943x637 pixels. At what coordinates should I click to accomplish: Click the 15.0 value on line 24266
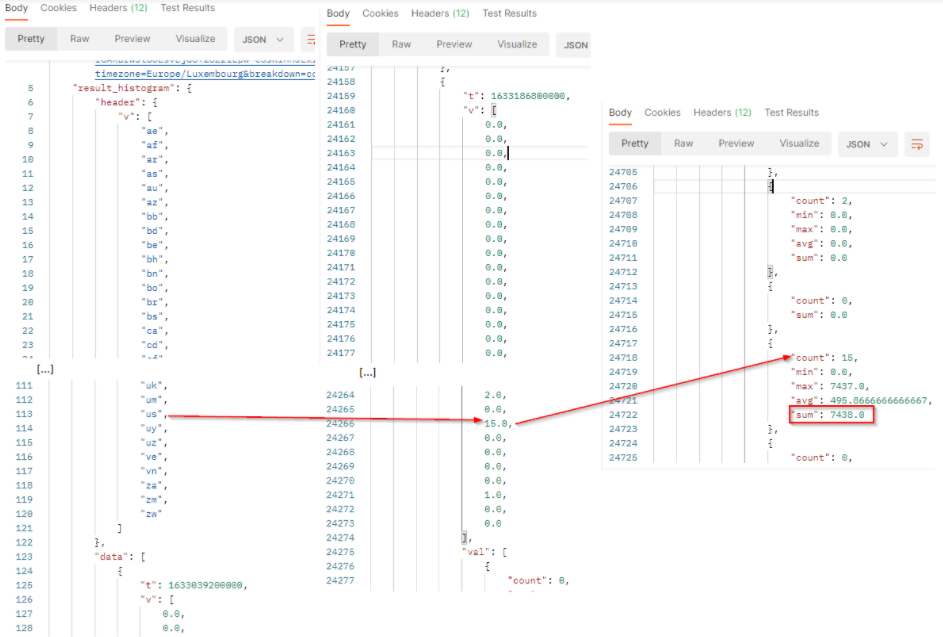[497, 423]
